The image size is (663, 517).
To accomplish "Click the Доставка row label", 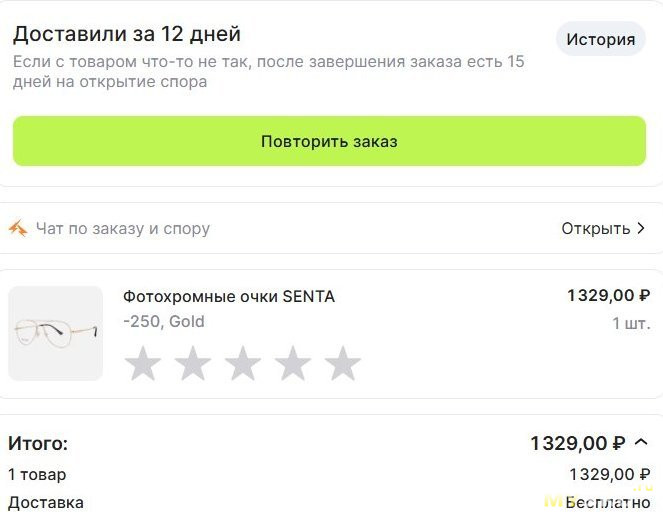I will (x=46, y=503).
